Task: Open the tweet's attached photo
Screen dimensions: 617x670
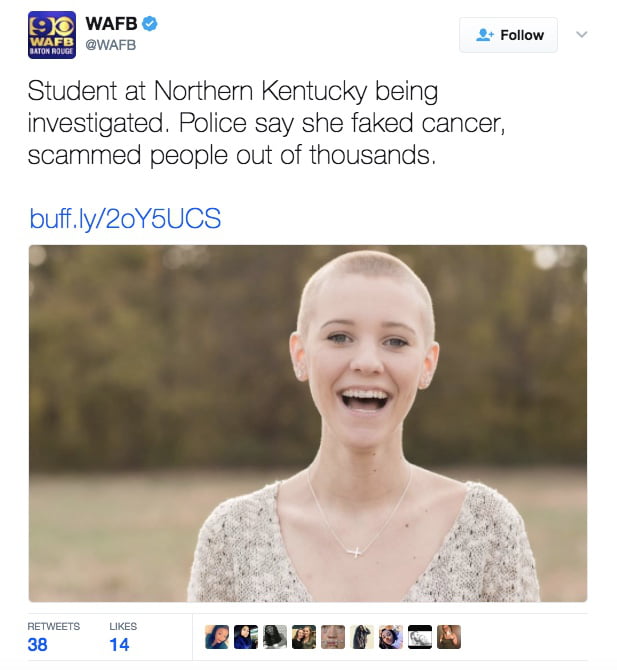Action: point(308,423)
